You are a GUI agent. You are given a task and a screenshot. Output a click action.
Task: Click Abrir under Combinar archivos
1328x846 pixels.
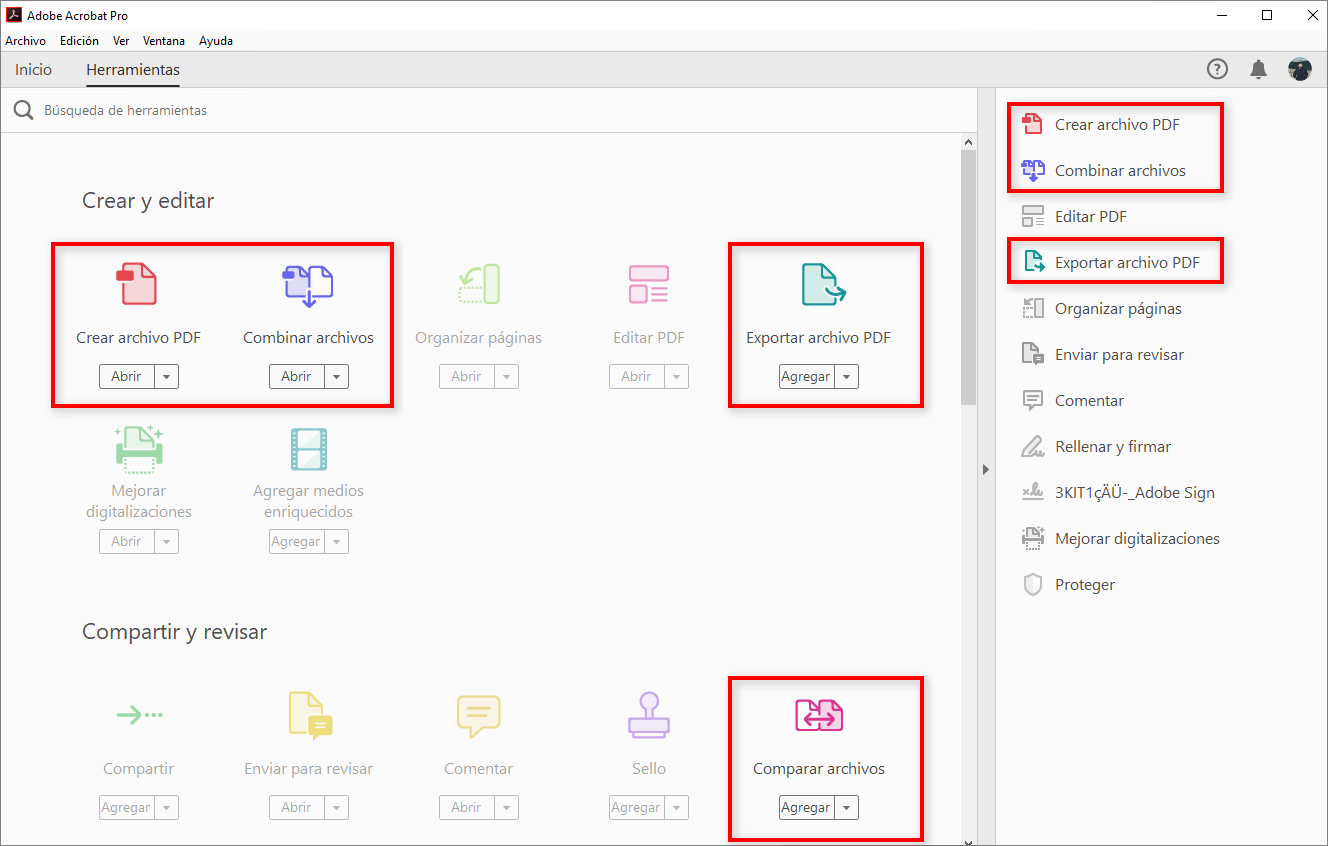point(296,377)
